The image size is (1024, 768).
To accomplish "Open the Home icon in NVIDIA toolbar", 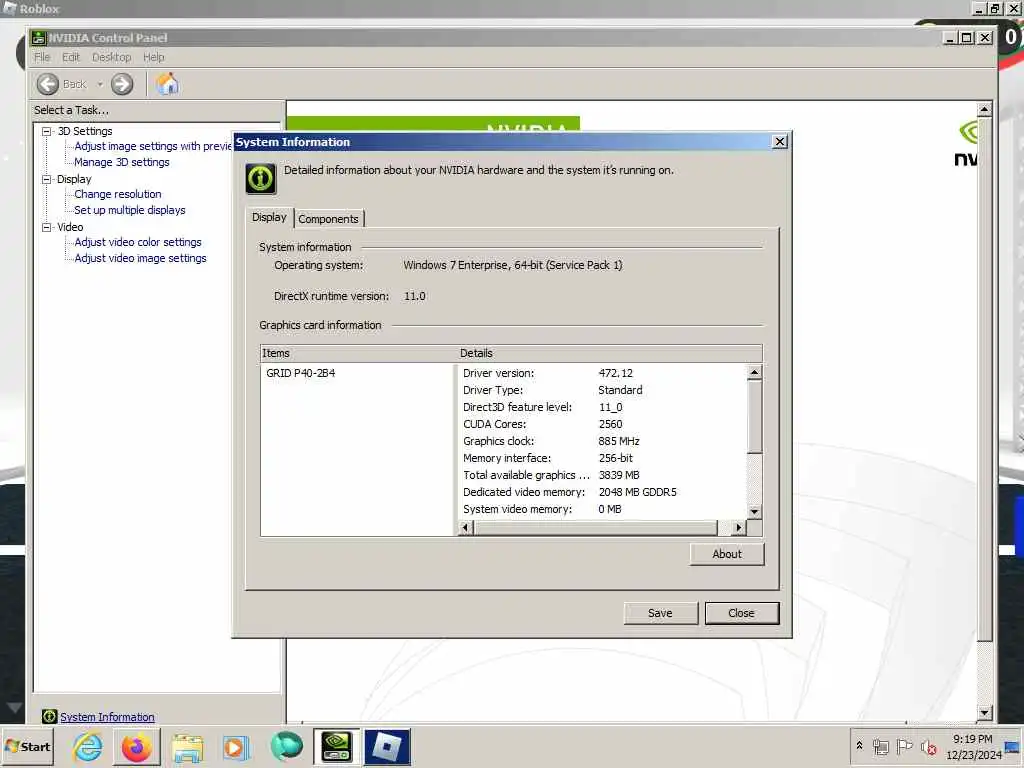I will tap(167, 84).
